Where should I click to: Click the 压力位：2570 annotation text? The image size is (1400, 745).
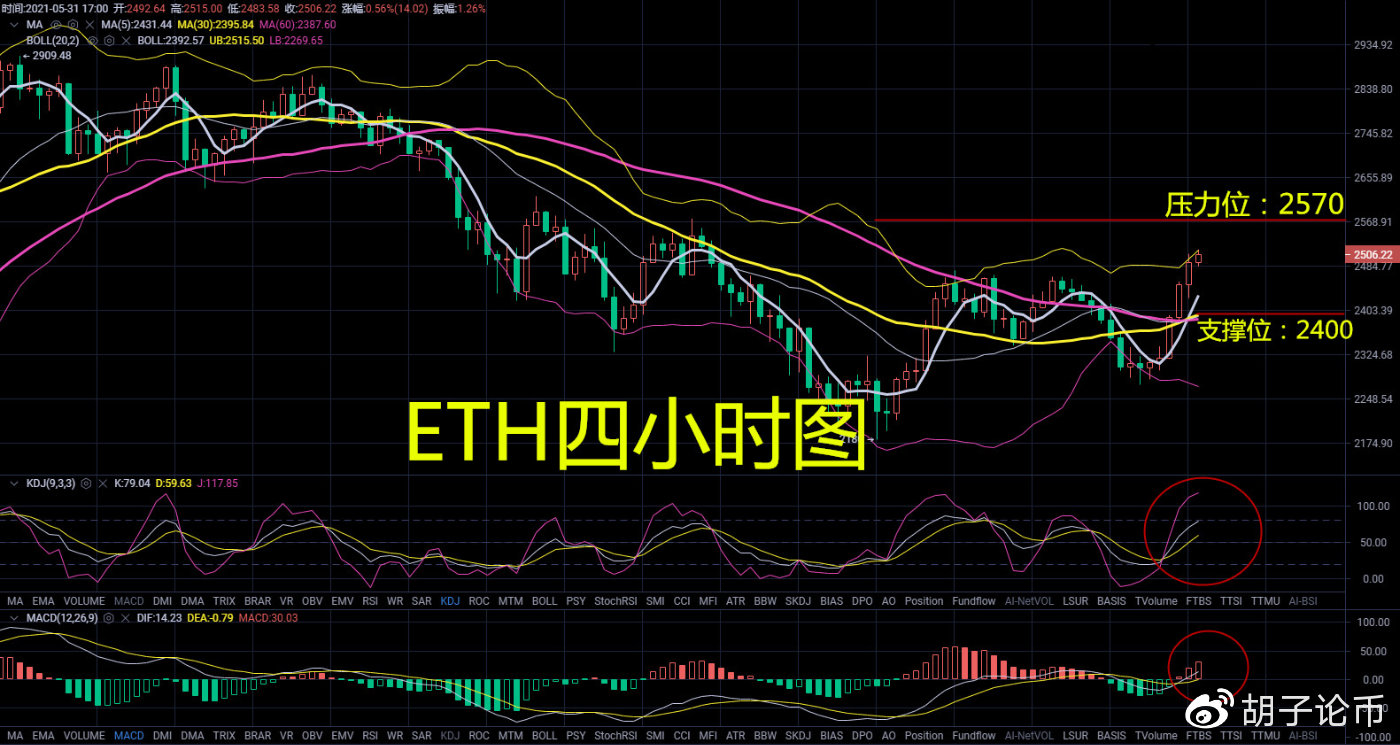pos(1253,203)
